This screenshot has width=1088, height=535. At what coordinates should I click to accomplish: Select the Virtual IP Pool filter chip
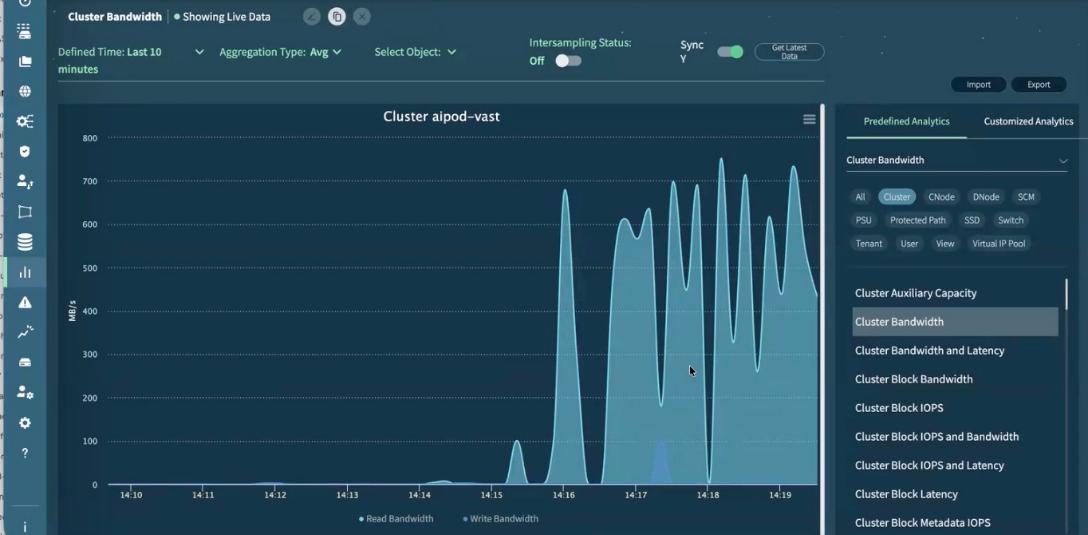pyautogui.click(x=998, y=244)
